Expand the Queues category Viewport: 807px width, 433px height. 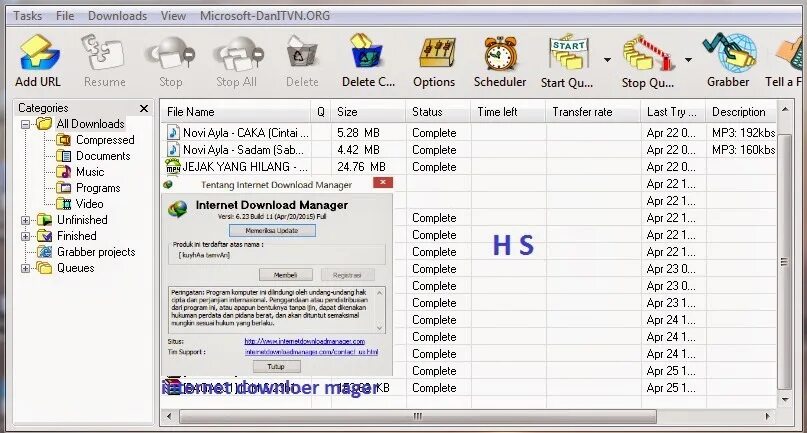[x=25, y=268]
